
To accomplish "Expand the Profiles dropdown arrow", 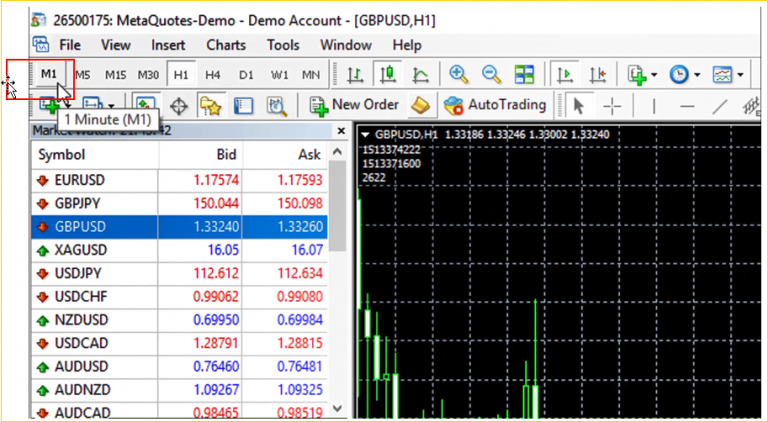I will click(111, 106).
